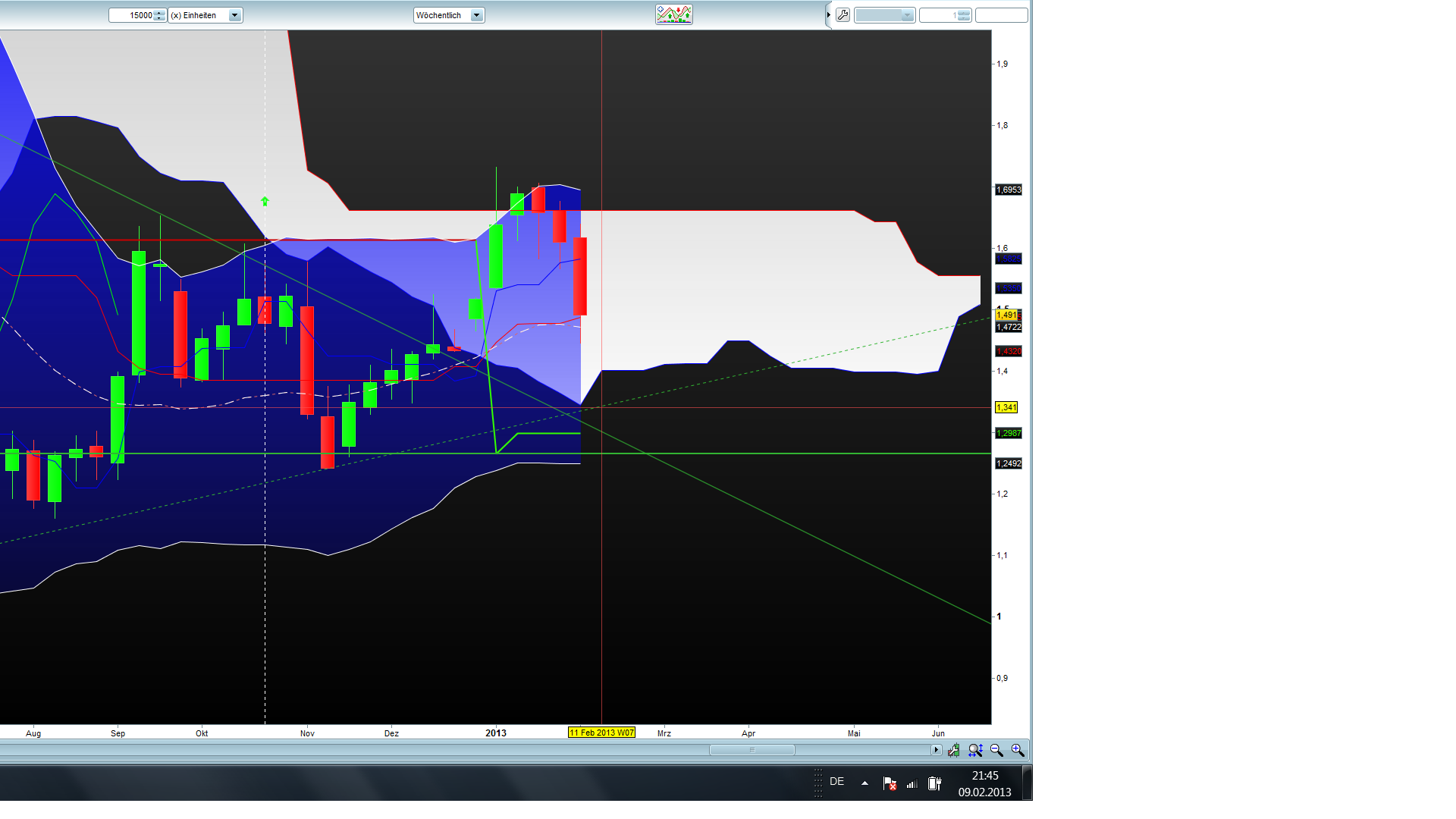
Task: Click the 11 Feb 2013 W07 date label
Action: click(x=602, y=733)
